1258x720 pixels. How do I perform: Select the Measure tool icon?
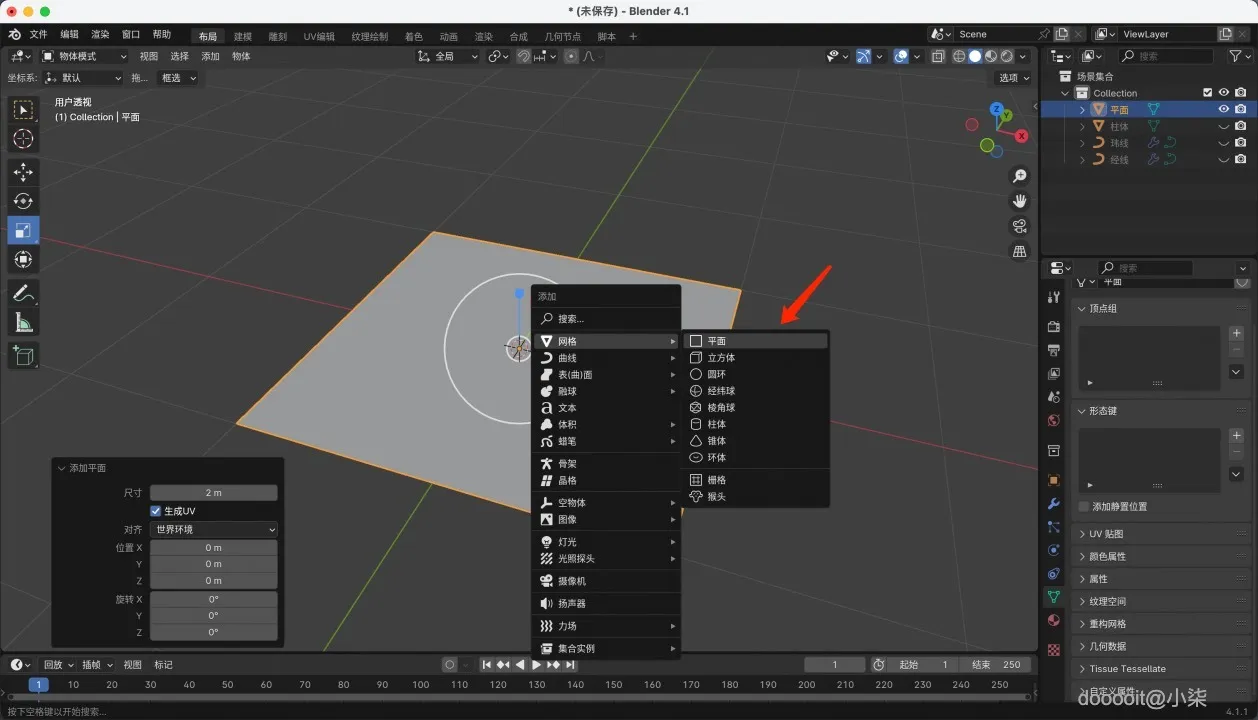pyautogui.click(x=23, y=323)
